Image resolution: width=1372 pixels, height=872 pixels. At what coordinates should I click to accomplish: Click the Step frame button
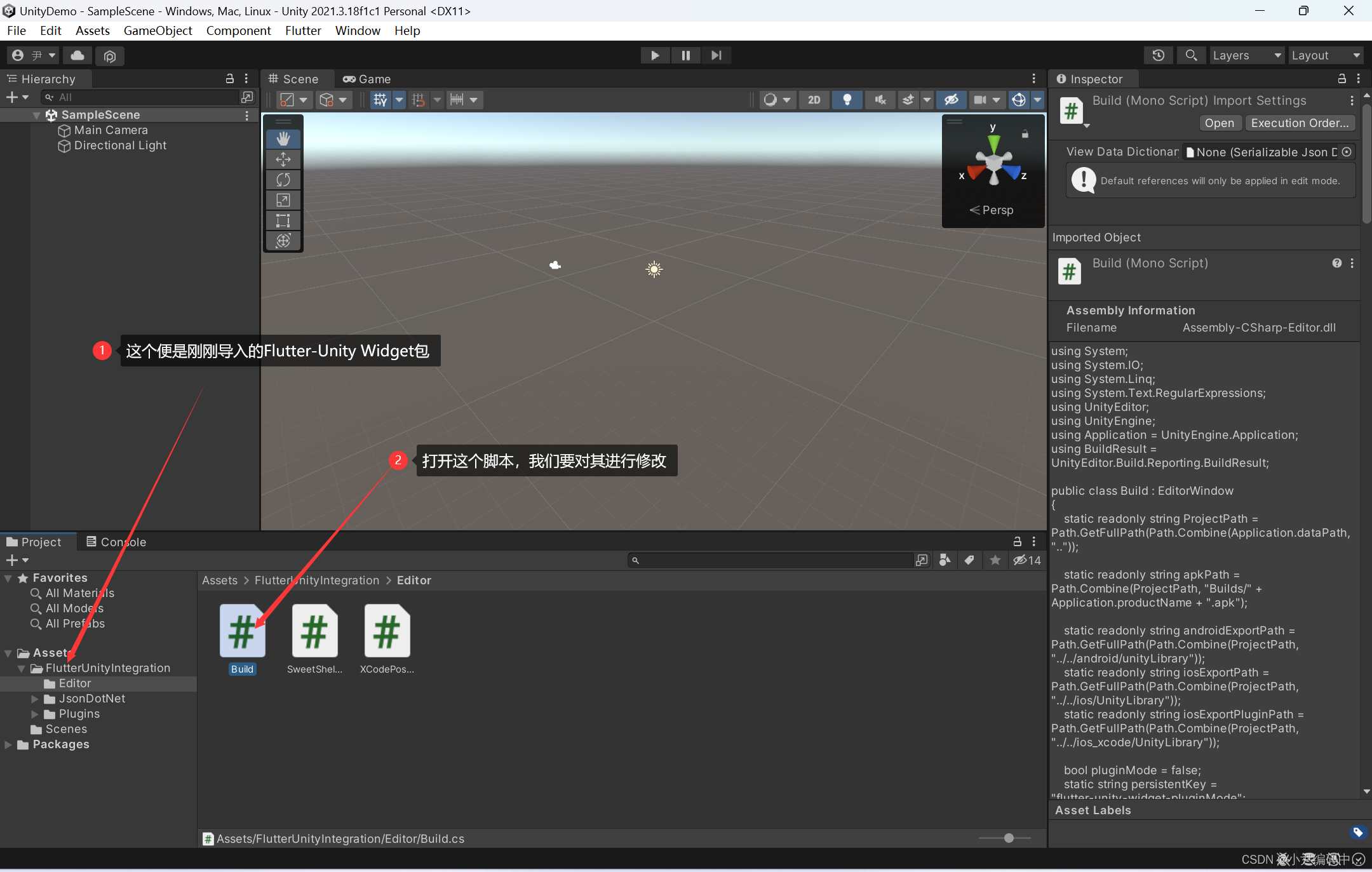716,55
